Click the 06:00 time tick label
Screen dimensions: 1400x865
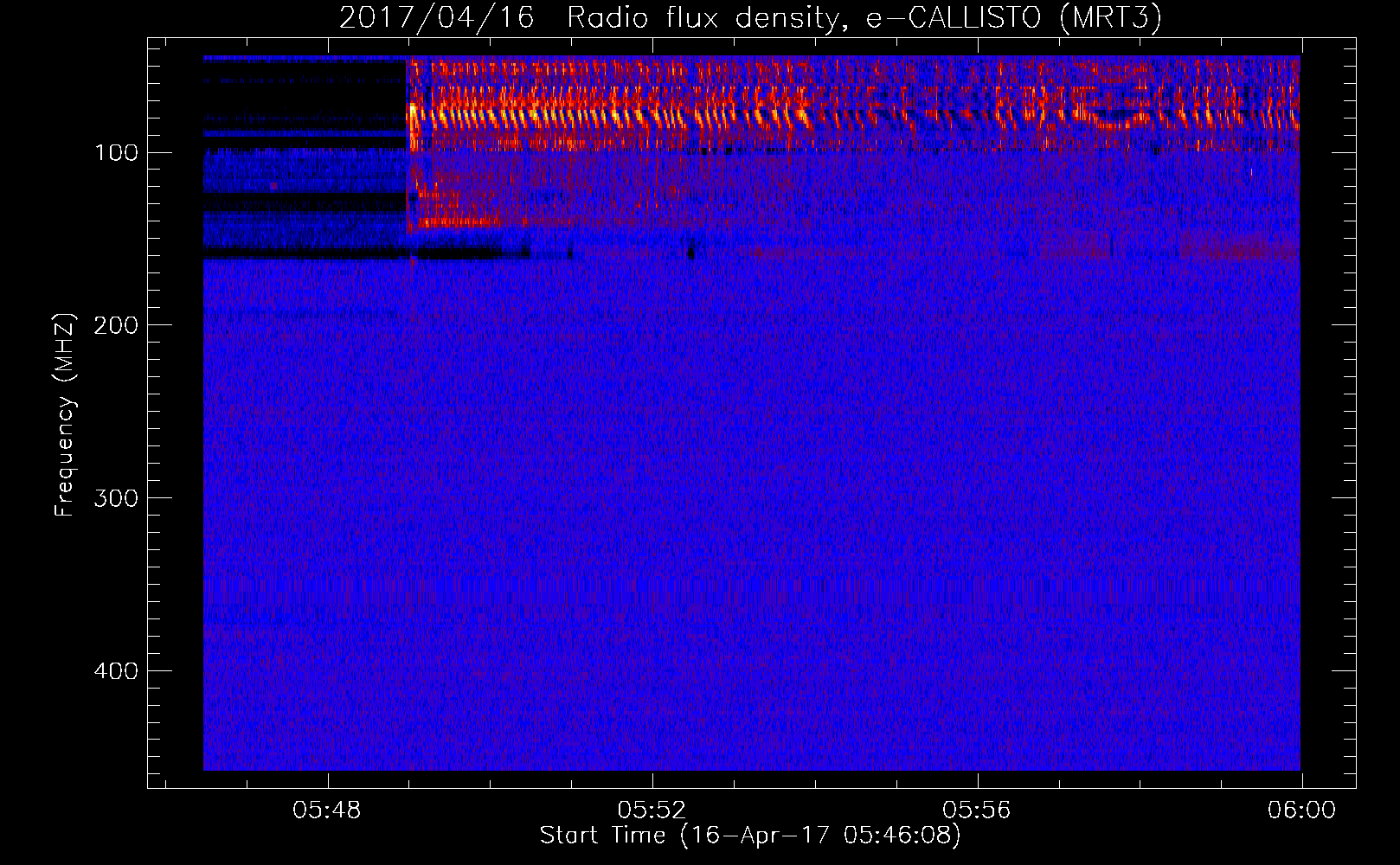pos(1301,811)
